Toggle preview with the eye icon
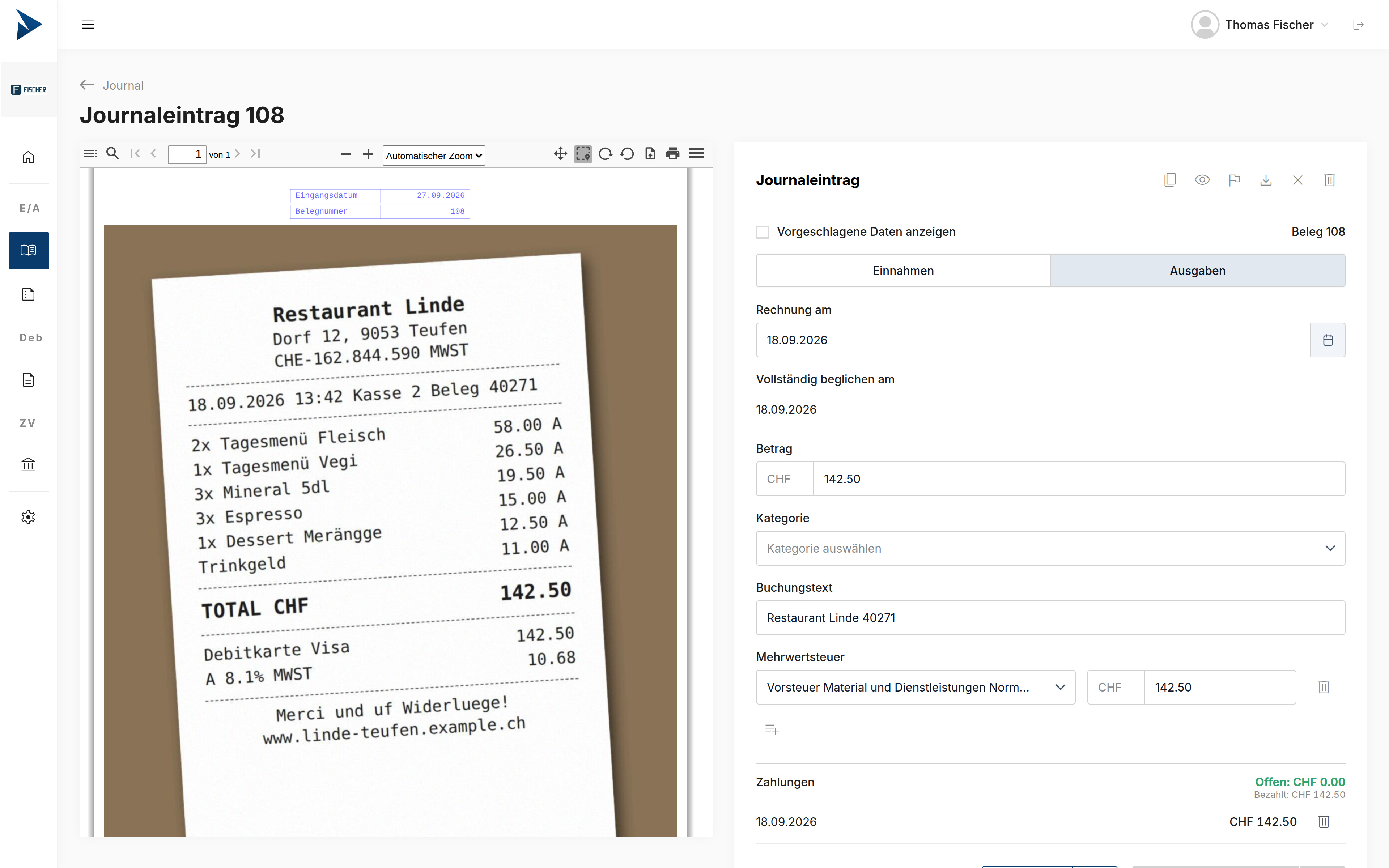Image resolution: width=1389 pixels, height=868 pixels. tap(1202, 180)
